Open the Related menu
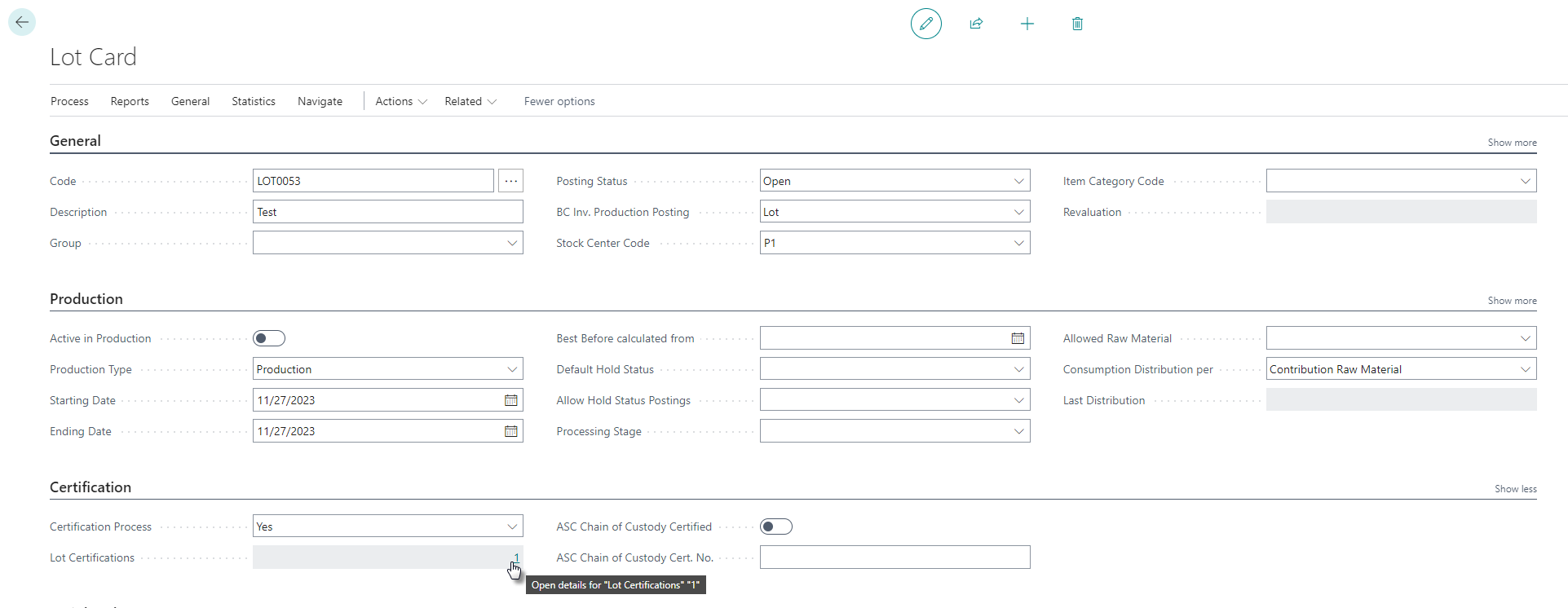Viewport: 1568px width, 608px height. tap(470, 101)
